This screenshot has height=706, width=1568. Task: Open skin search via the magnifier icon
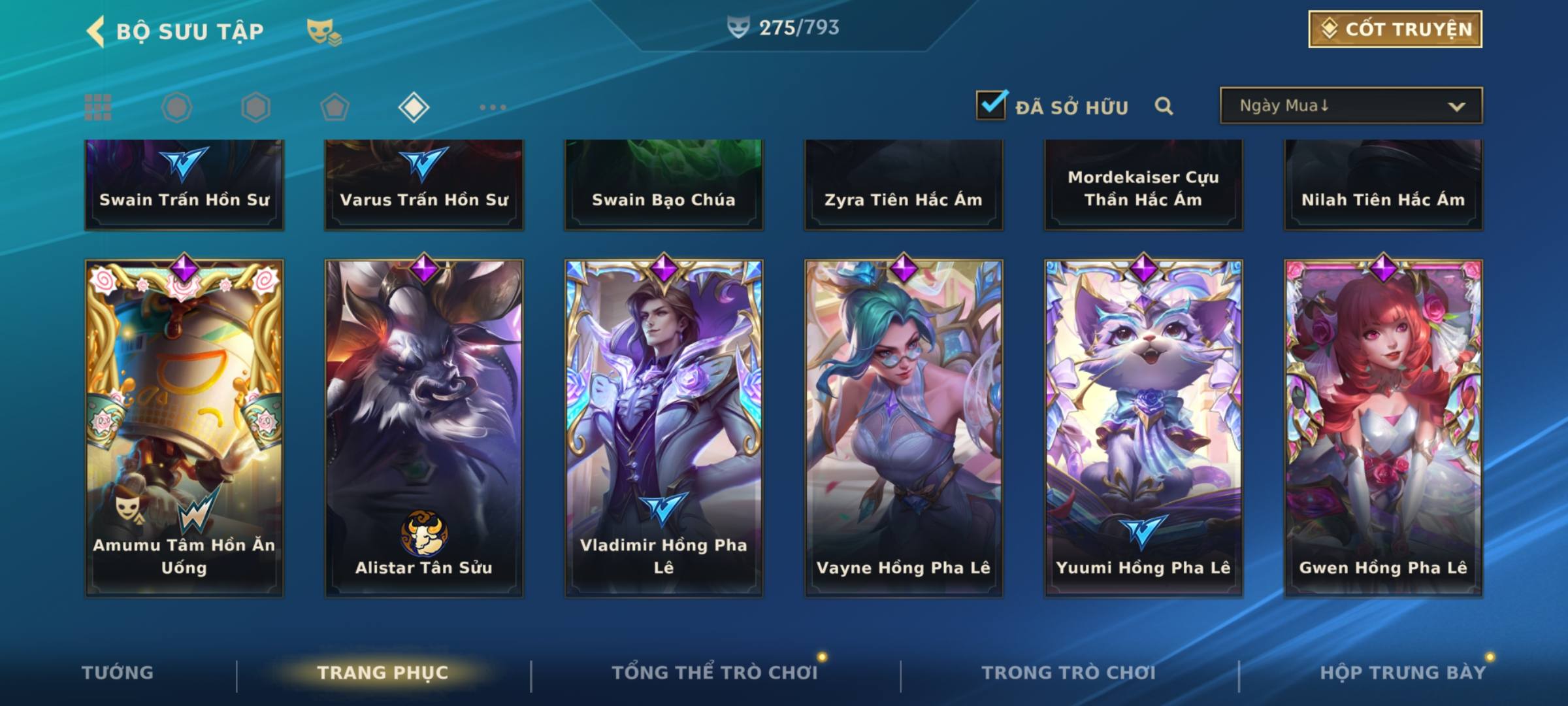1164,106
